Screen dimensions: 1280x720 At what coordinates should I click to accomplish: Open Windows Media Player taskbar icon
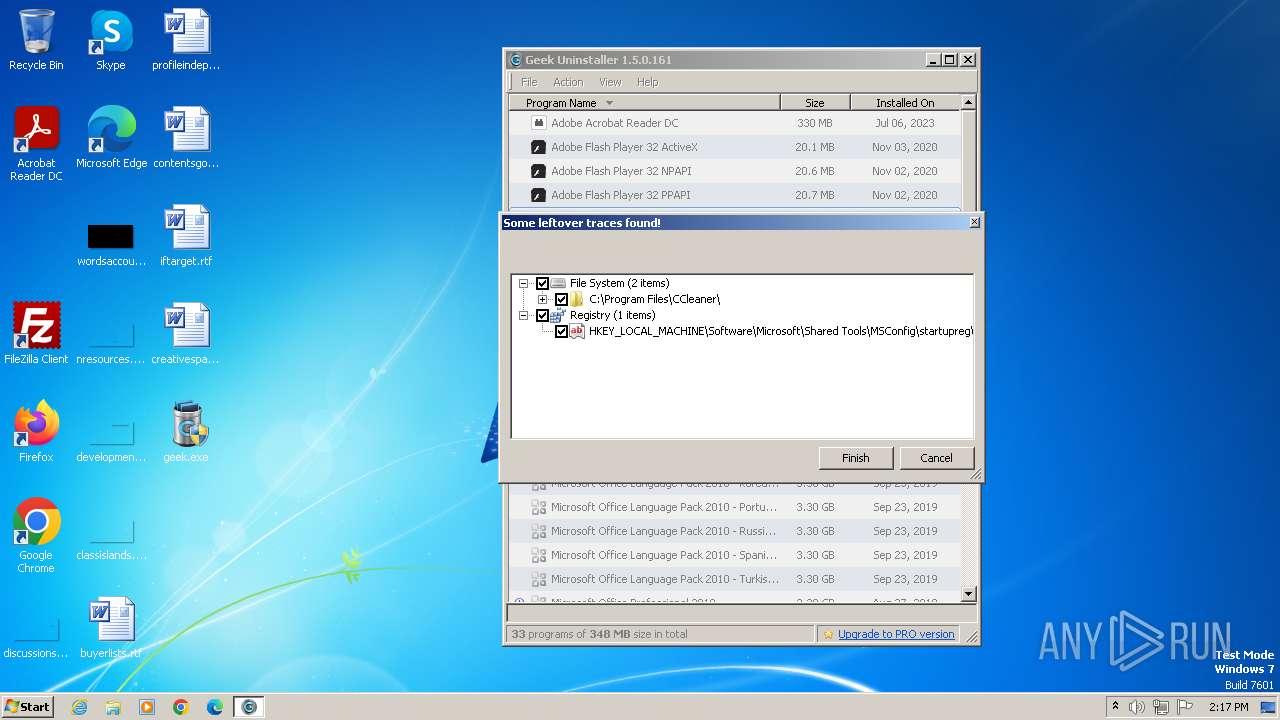(147, 707)
